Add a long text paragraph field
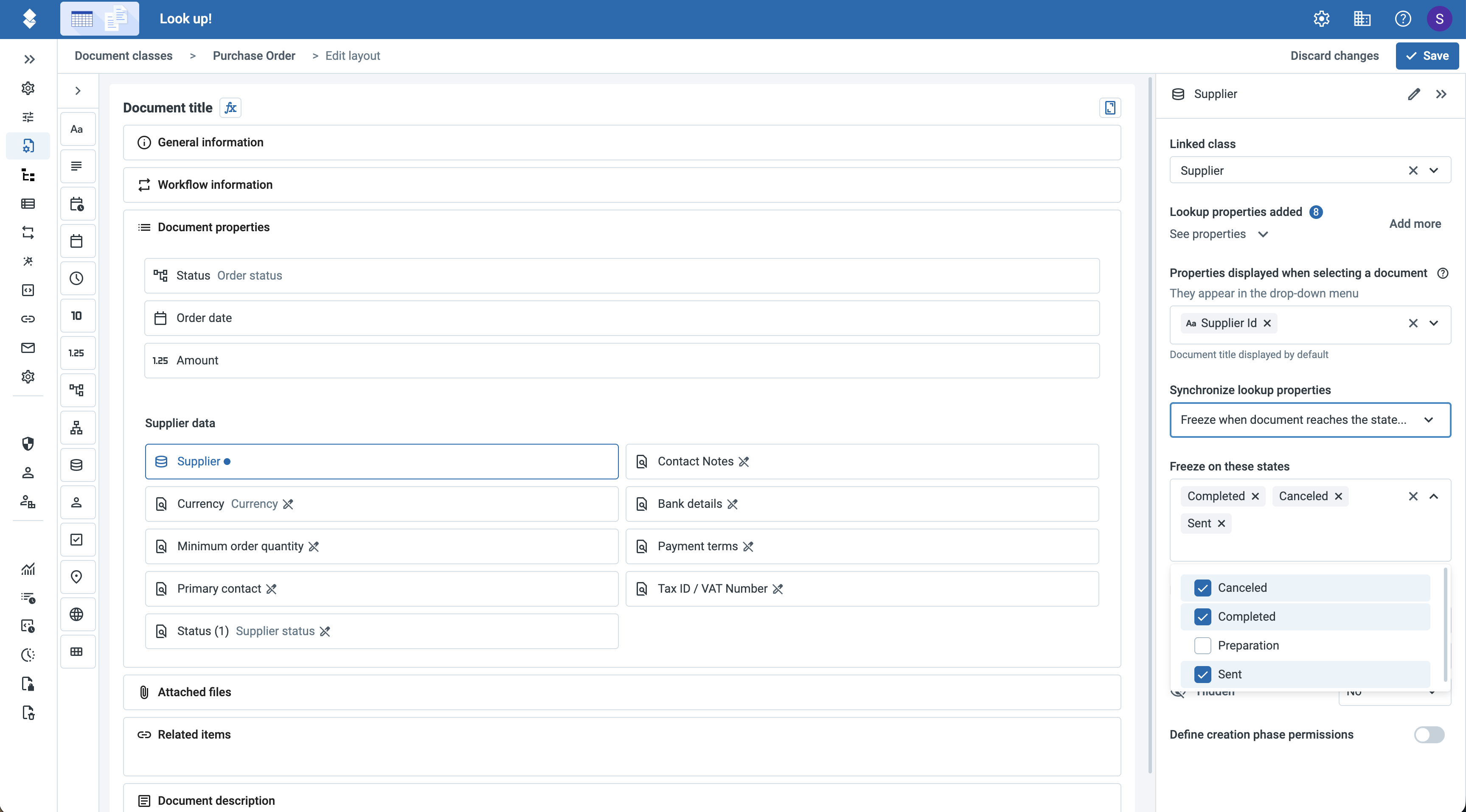The height and width of the screenshot is (812, 1466). point(77,166)
